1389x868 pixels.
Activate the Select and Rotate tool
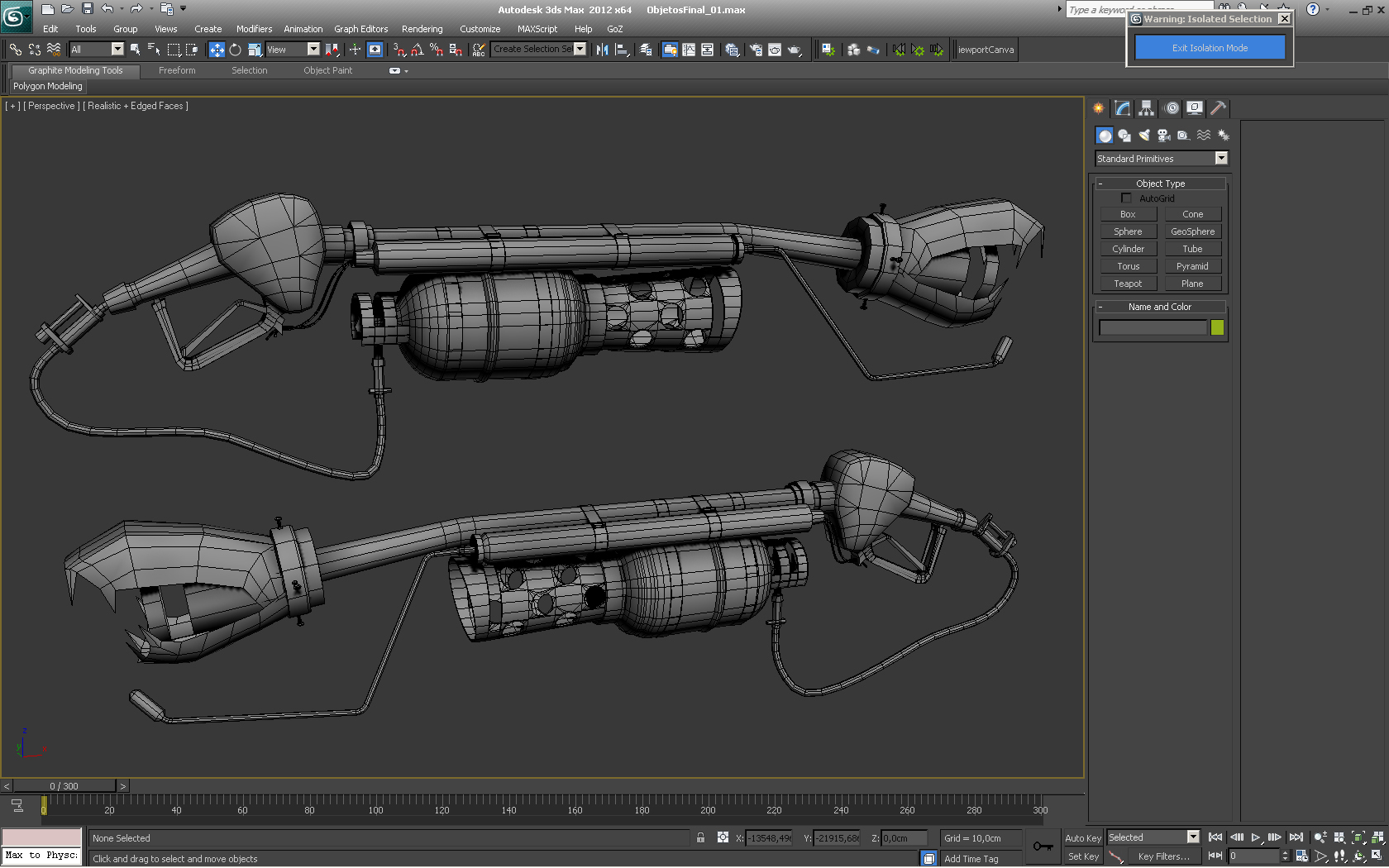point(236,50)
